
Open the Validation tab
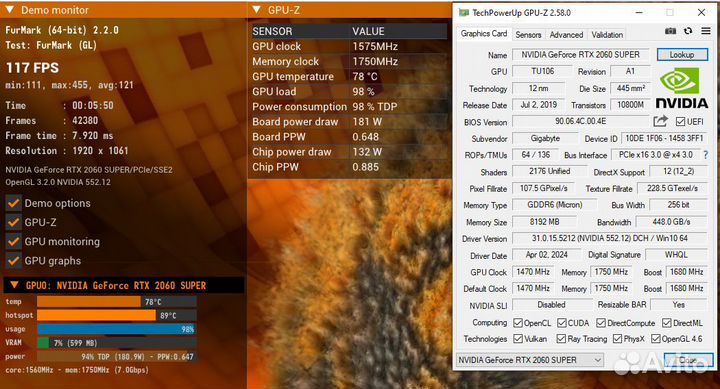[607, 34]
